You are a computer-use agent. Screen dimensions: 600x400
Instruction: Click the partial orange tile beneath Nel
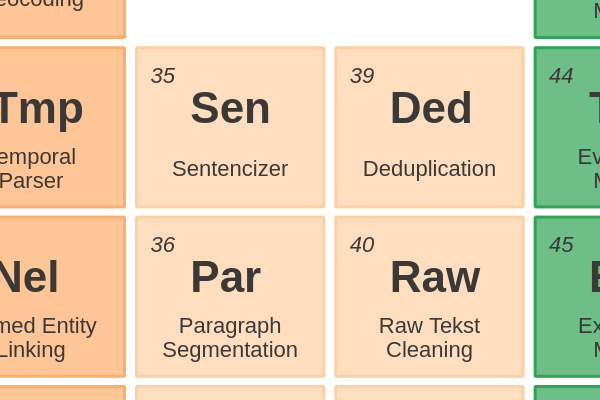coord(63,393)
